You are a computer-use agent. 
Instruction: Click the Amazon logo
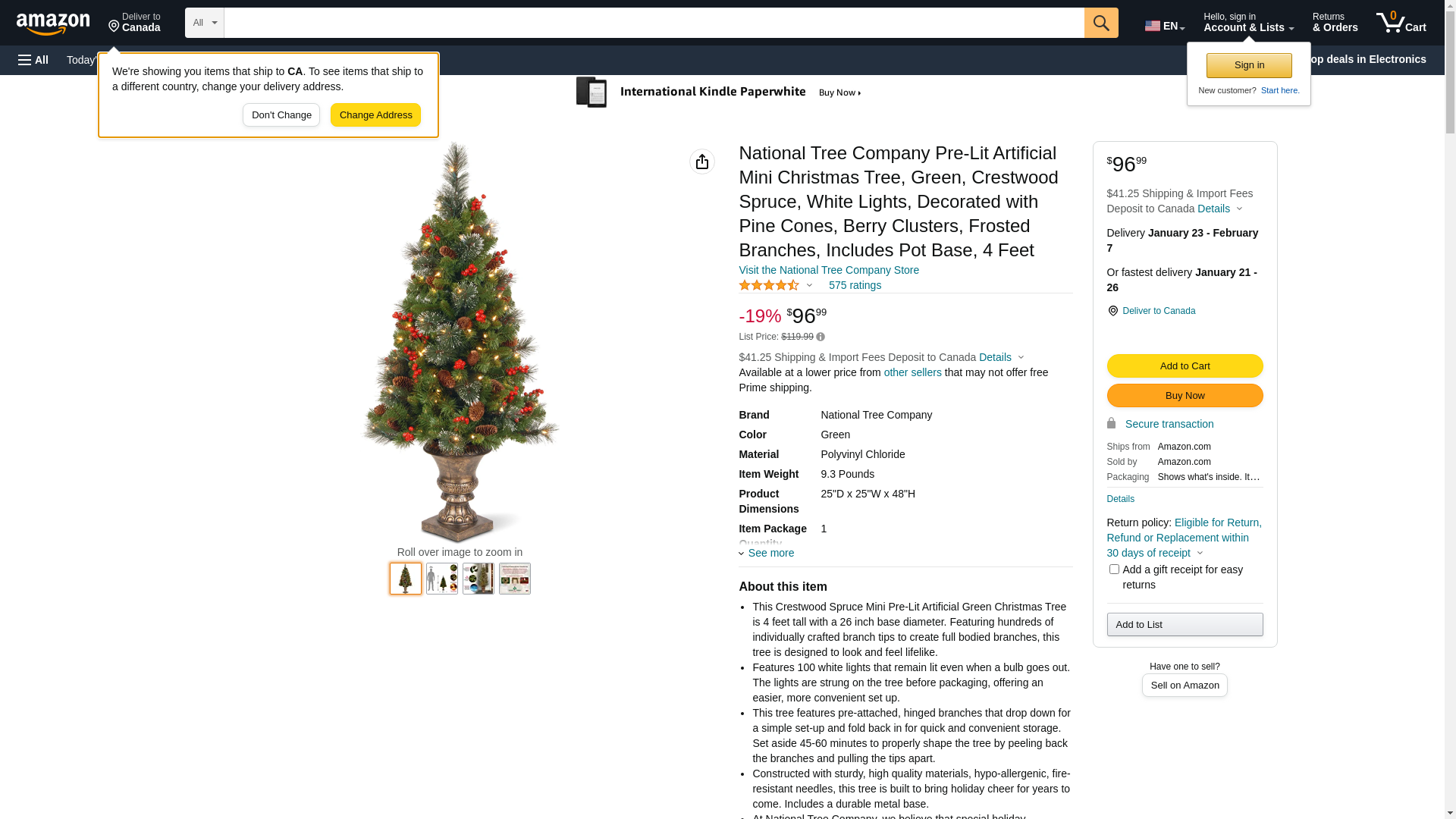(x=53, y=24)
